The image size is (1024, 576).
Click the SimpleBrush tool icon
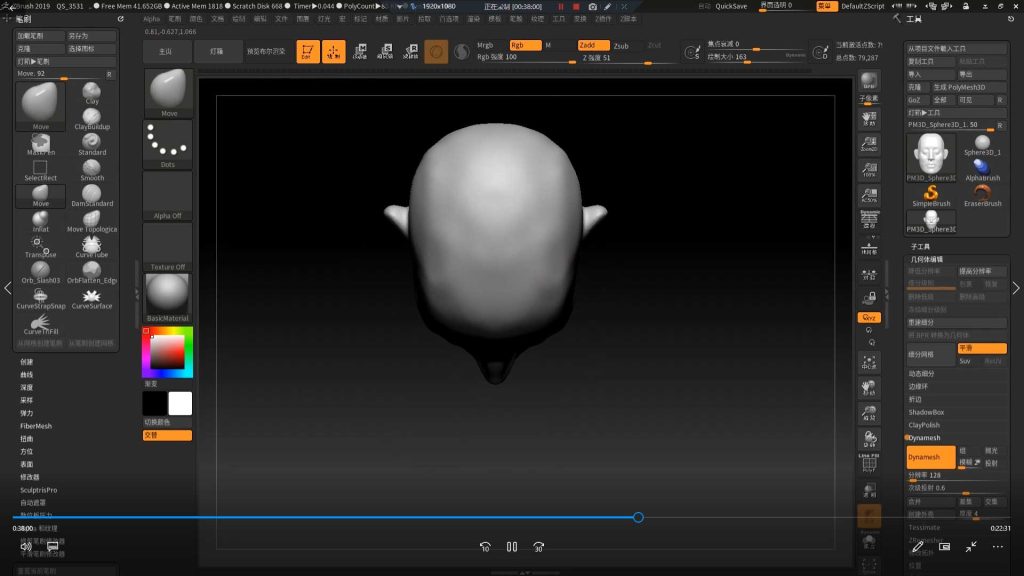(x=930, y=192)
